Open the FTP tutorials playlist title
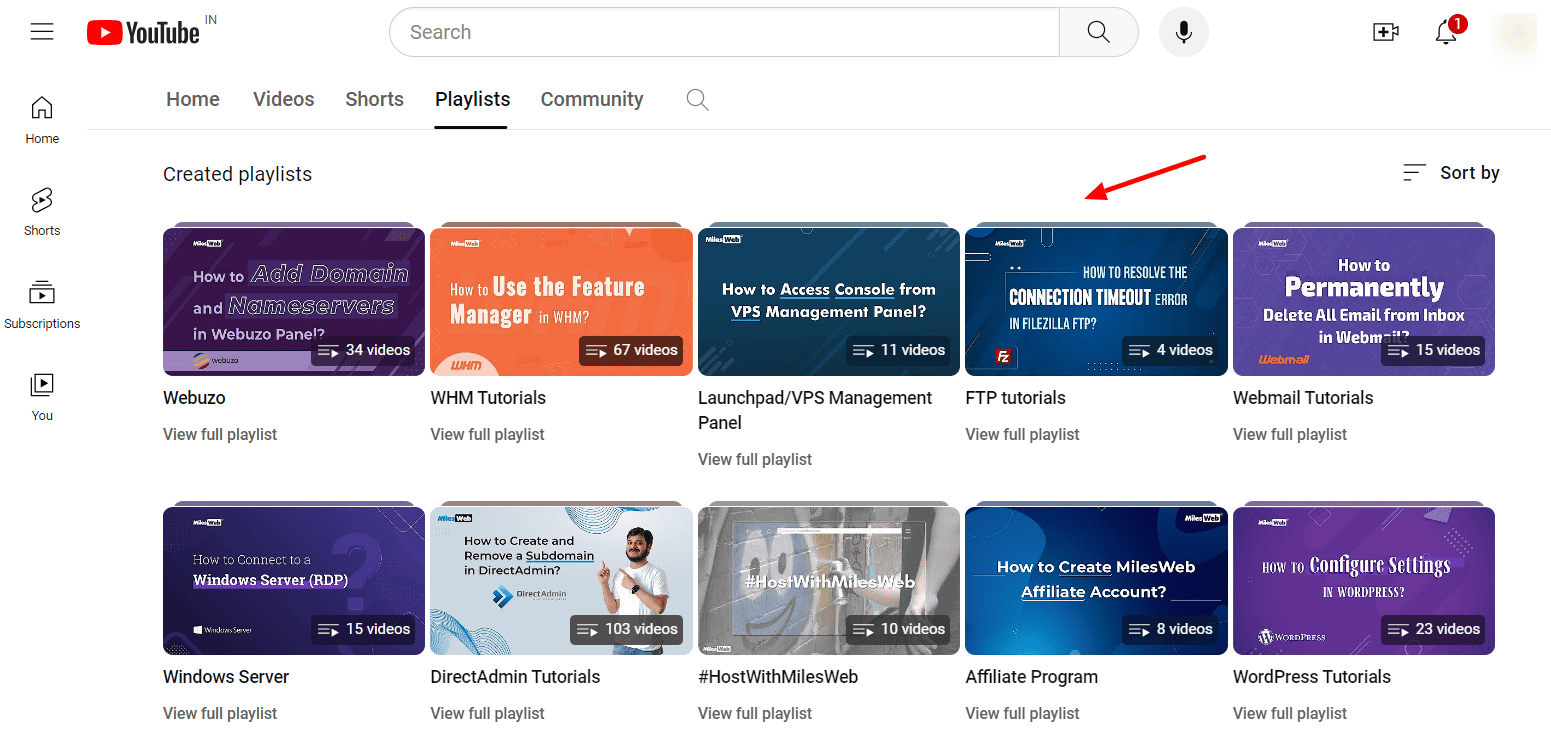1551x739 pixels. (x=1015, y=397)
